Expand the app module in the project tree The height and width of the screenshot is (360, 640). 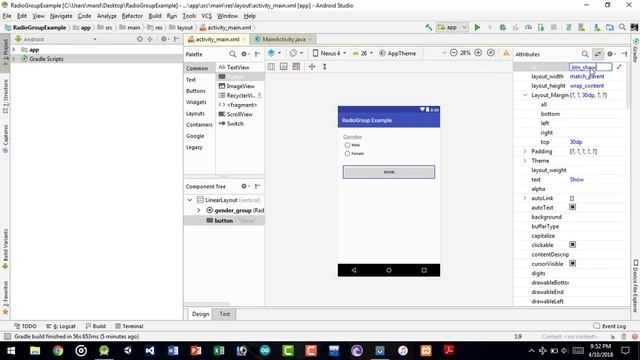point(14,49)
